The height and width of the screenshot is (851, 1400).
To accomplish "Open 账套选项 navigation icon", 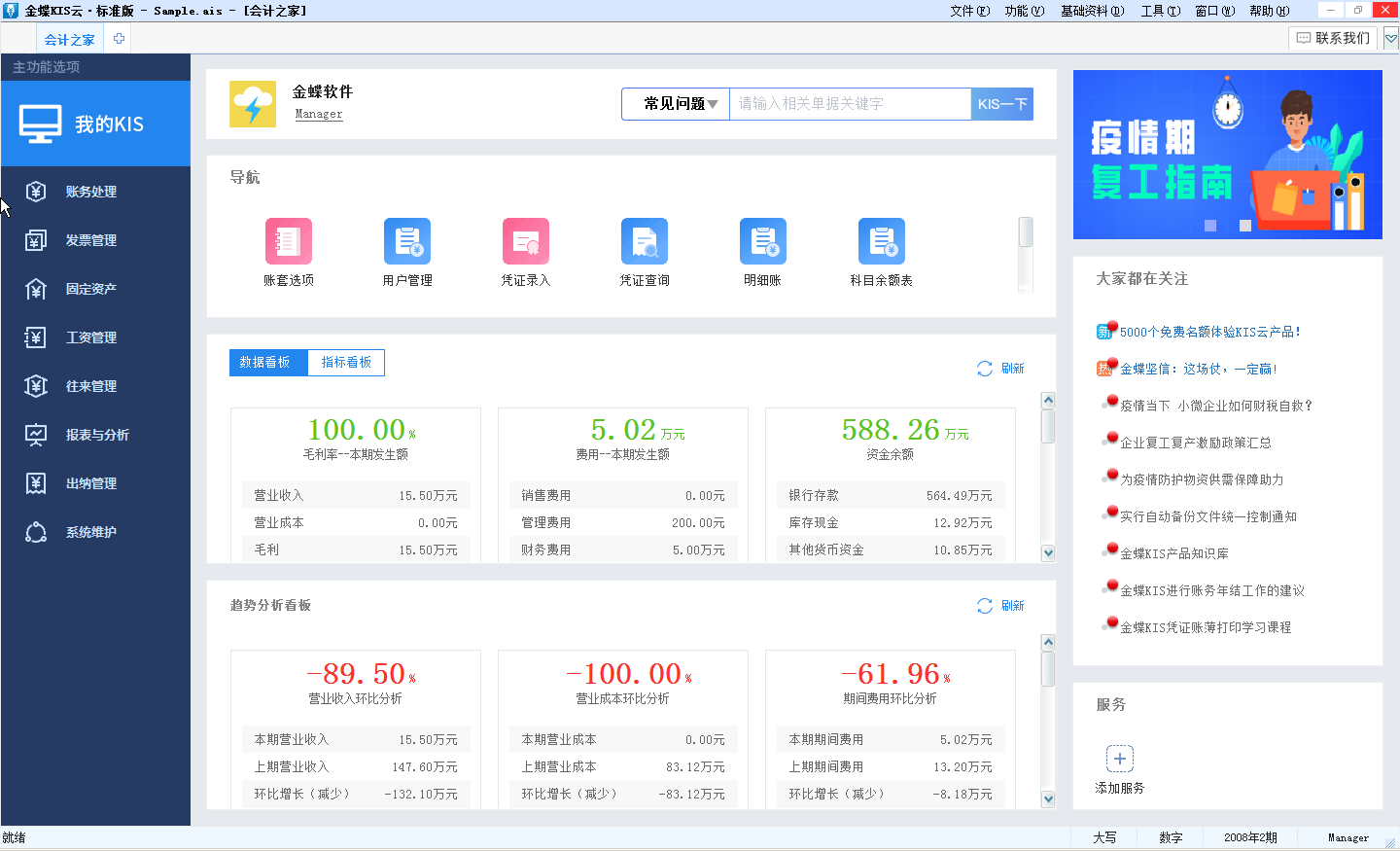I will click(x=289, y=241).
